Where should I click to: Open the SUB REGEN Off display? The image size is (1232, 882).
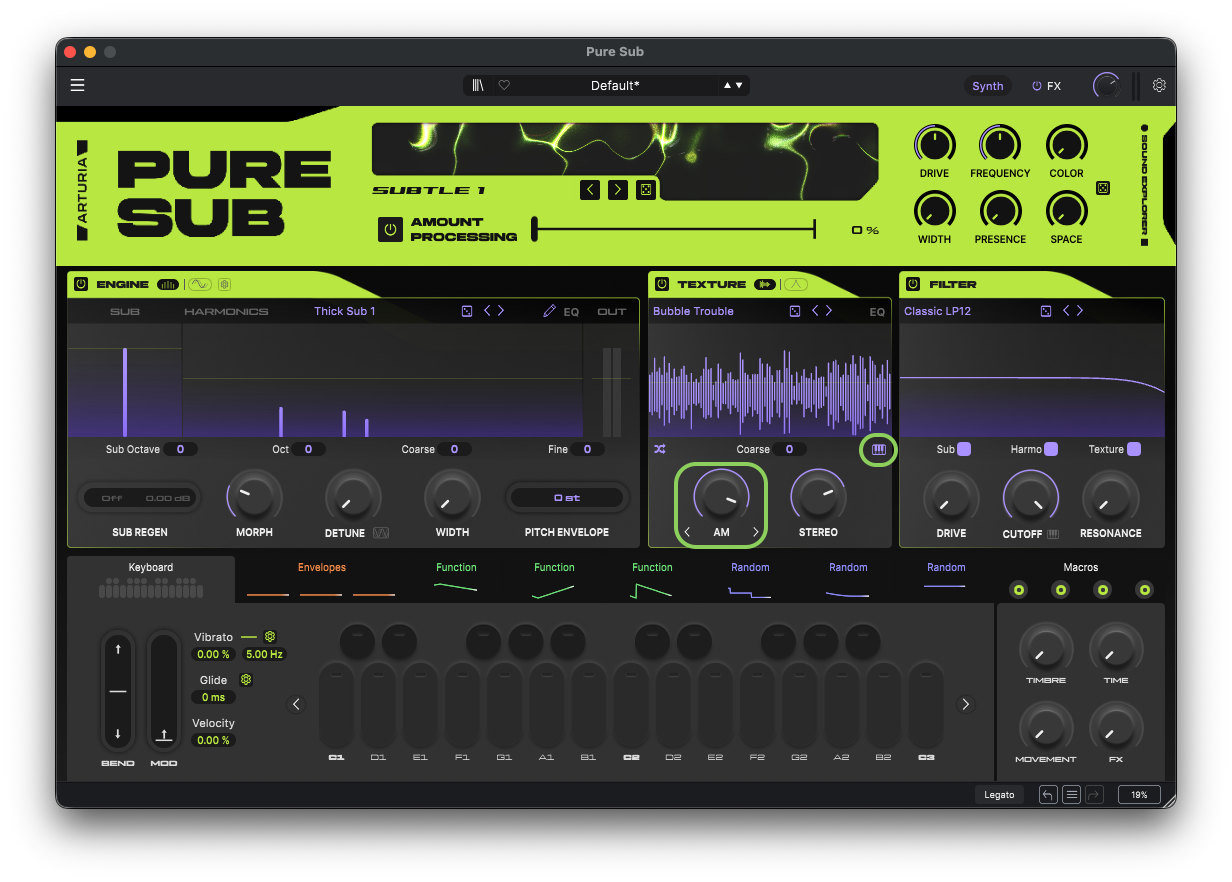pyautogui.click(x=139, y=498)
